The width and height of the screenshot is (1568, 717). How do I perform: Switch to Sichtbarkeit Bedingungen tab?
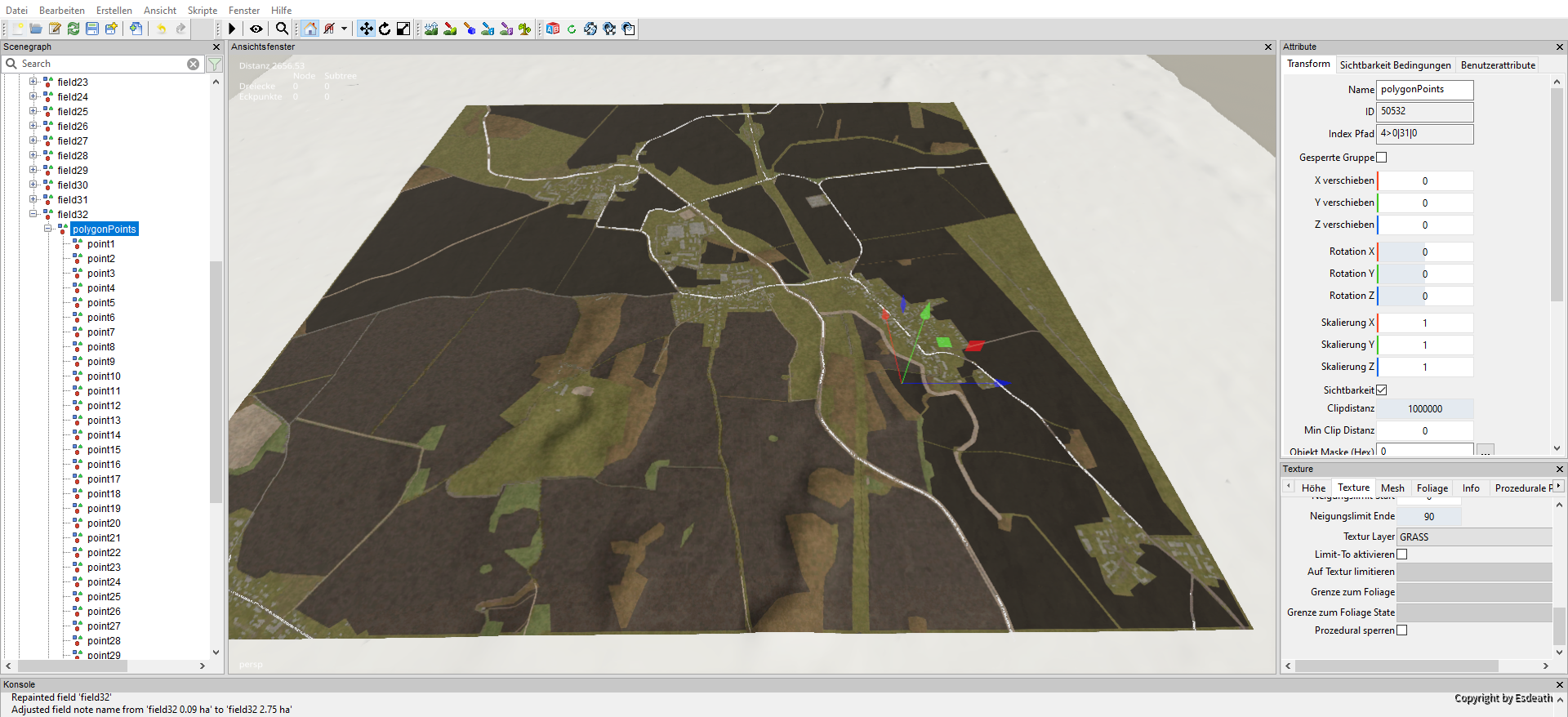pos(1395,65)
